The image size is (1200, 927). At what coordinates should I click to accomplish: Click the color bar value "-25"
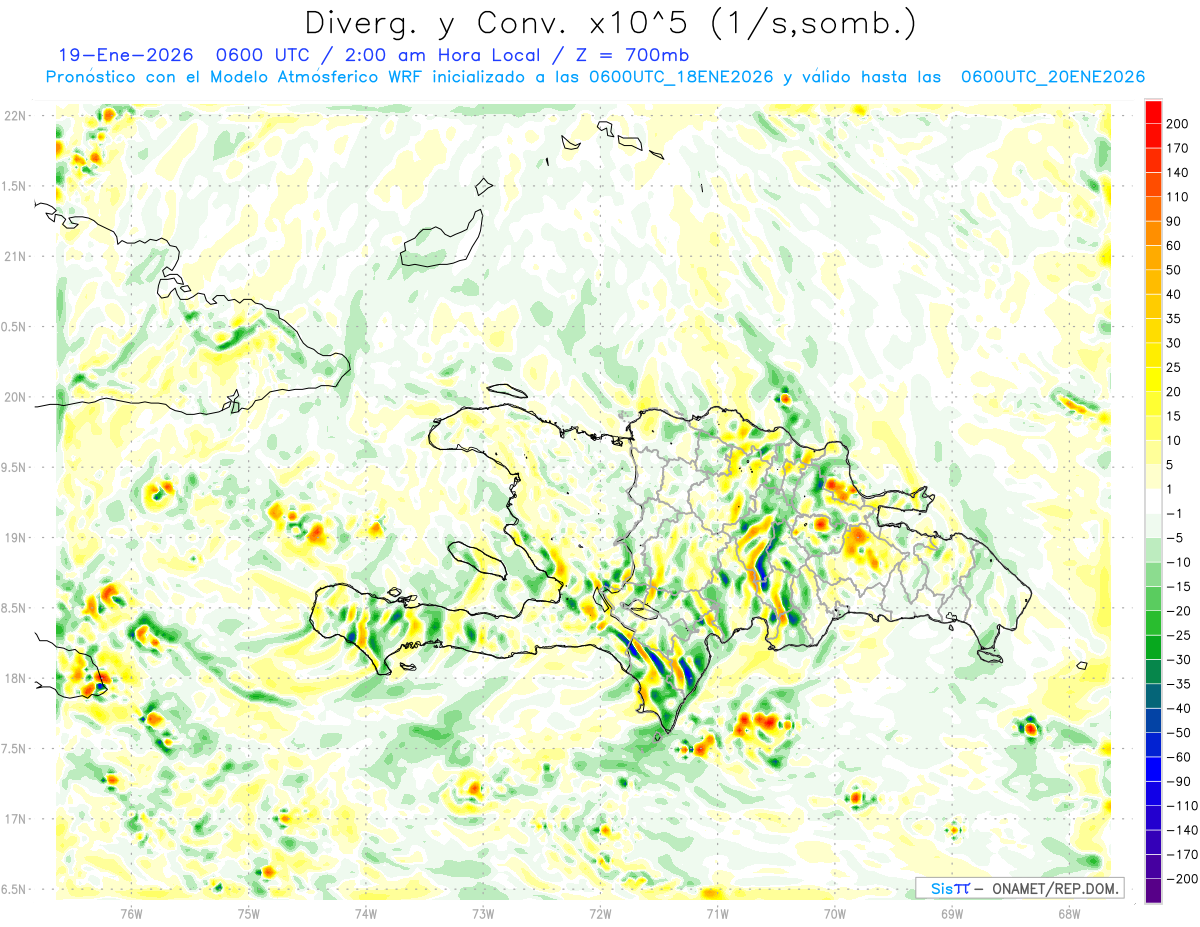(1177, 635)
